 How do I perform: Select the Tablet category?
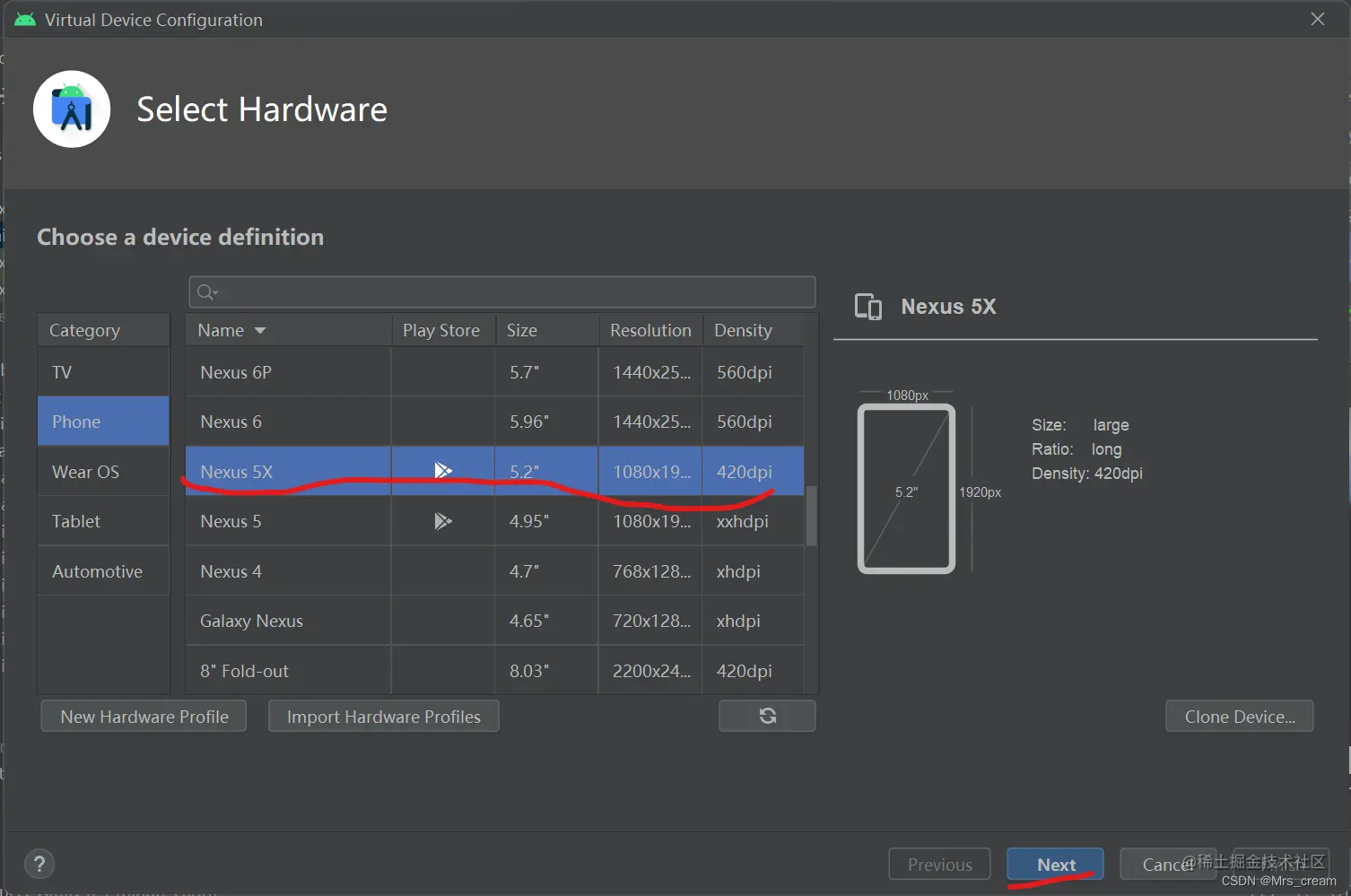(103, 521)
